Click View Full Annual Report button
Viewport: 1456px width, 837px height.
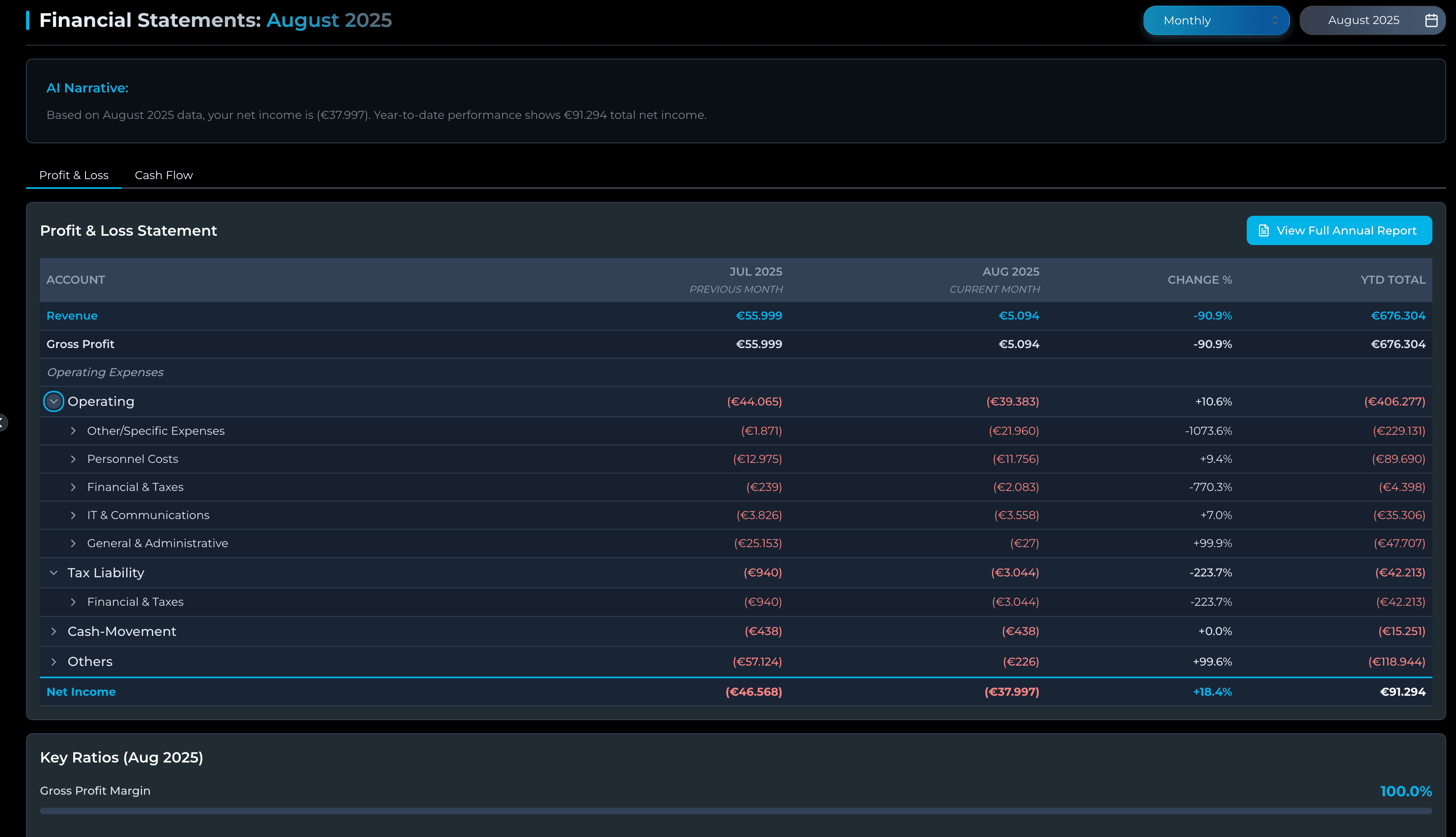pyautogui.click(x=1339, y=230)
